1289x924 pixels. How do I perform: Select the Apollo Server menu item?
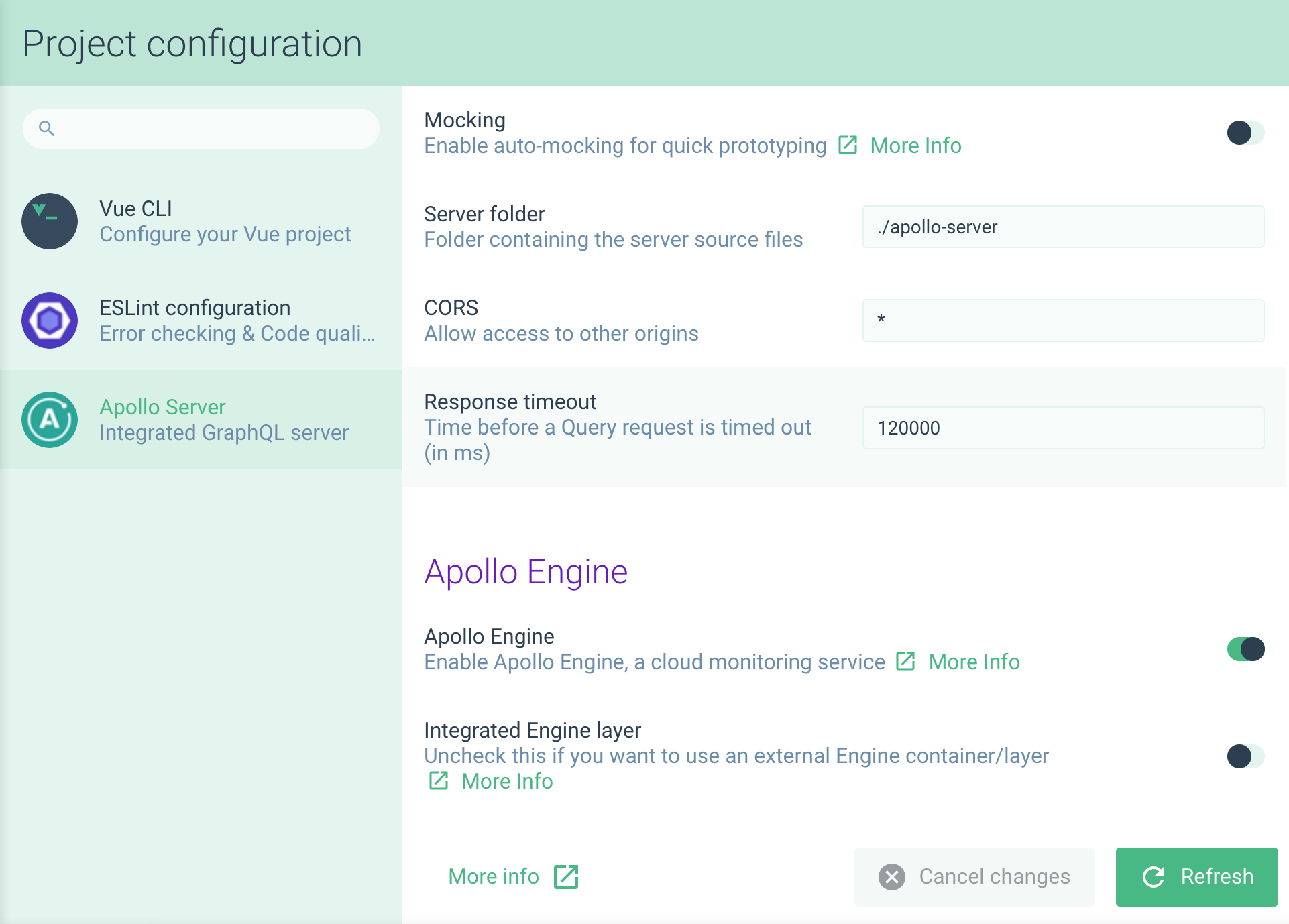click(x=201, y=419)
